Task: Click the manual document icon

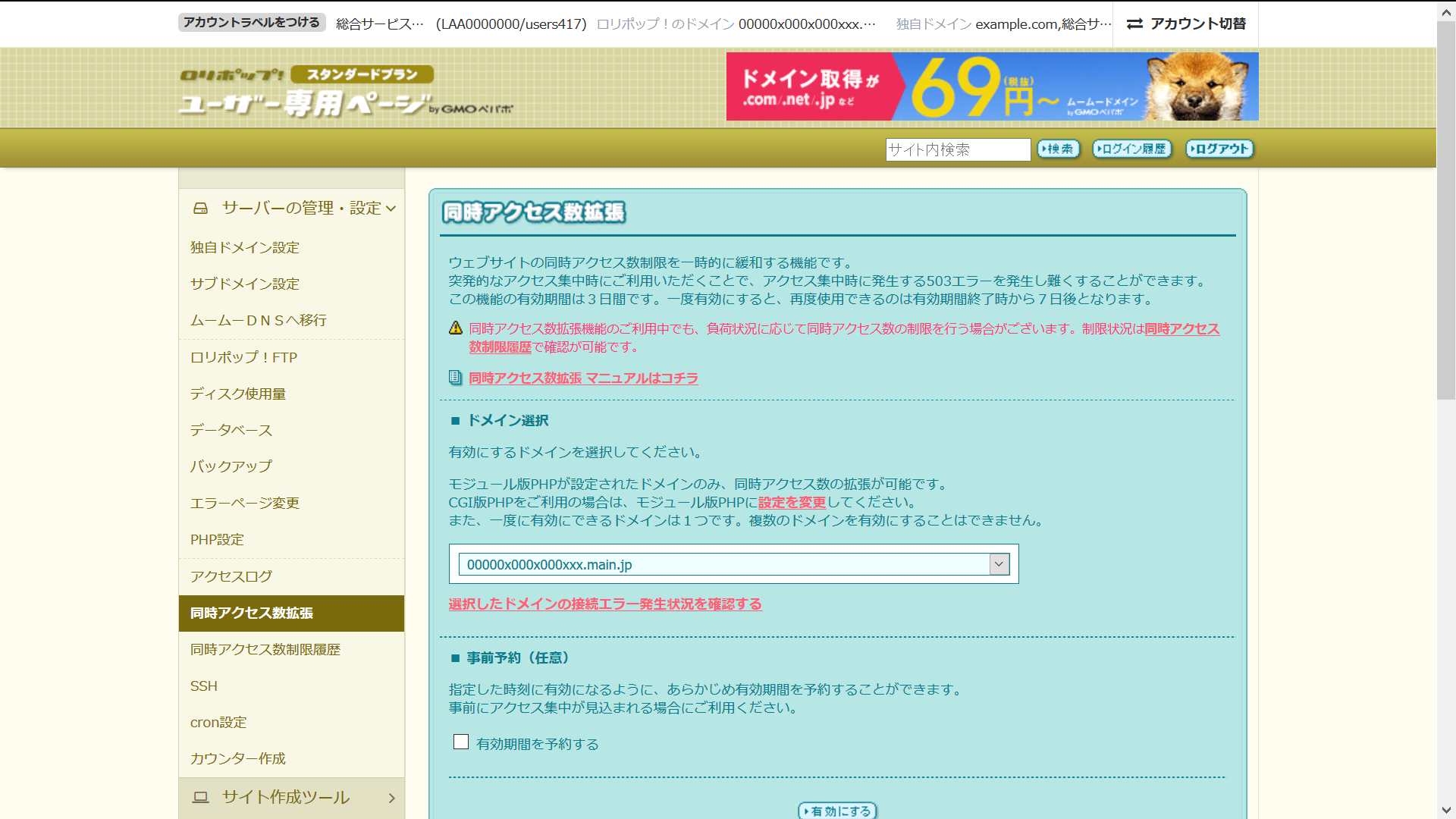Action: 455,378
